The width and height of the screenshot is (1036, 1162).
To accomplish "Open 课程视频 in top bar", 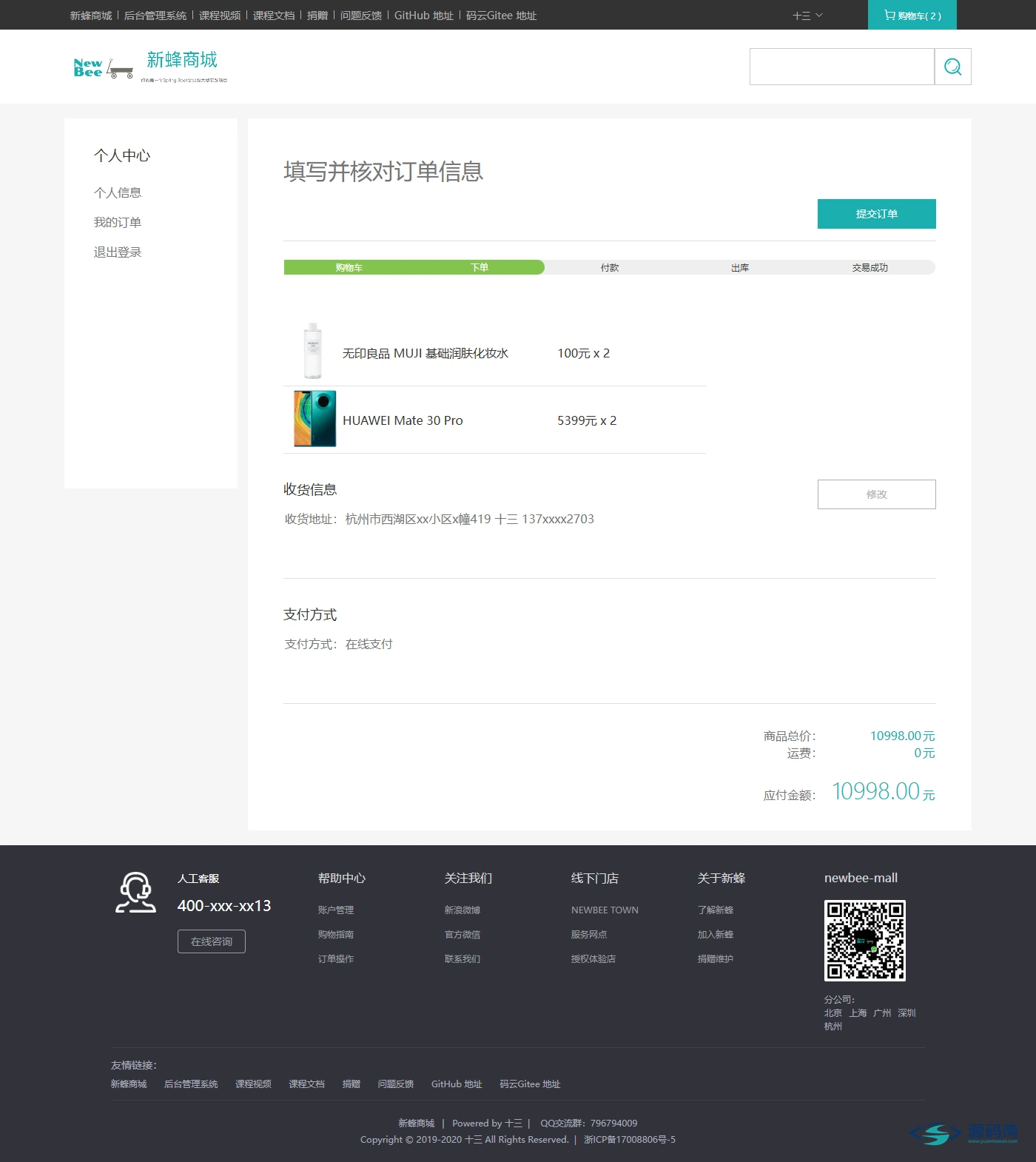I will [x=220, y=16].
